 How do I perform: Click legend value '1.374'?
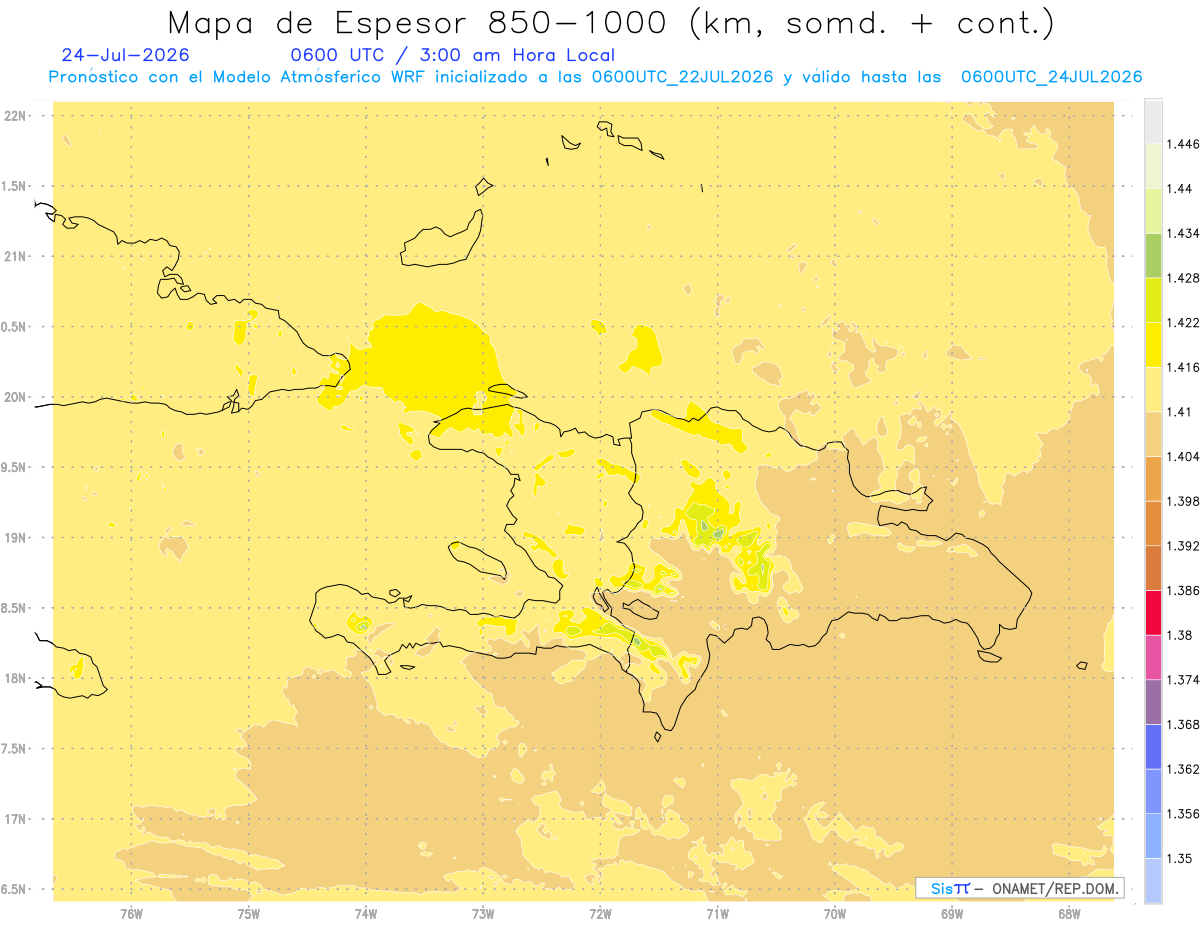(x=1184, y=679)
